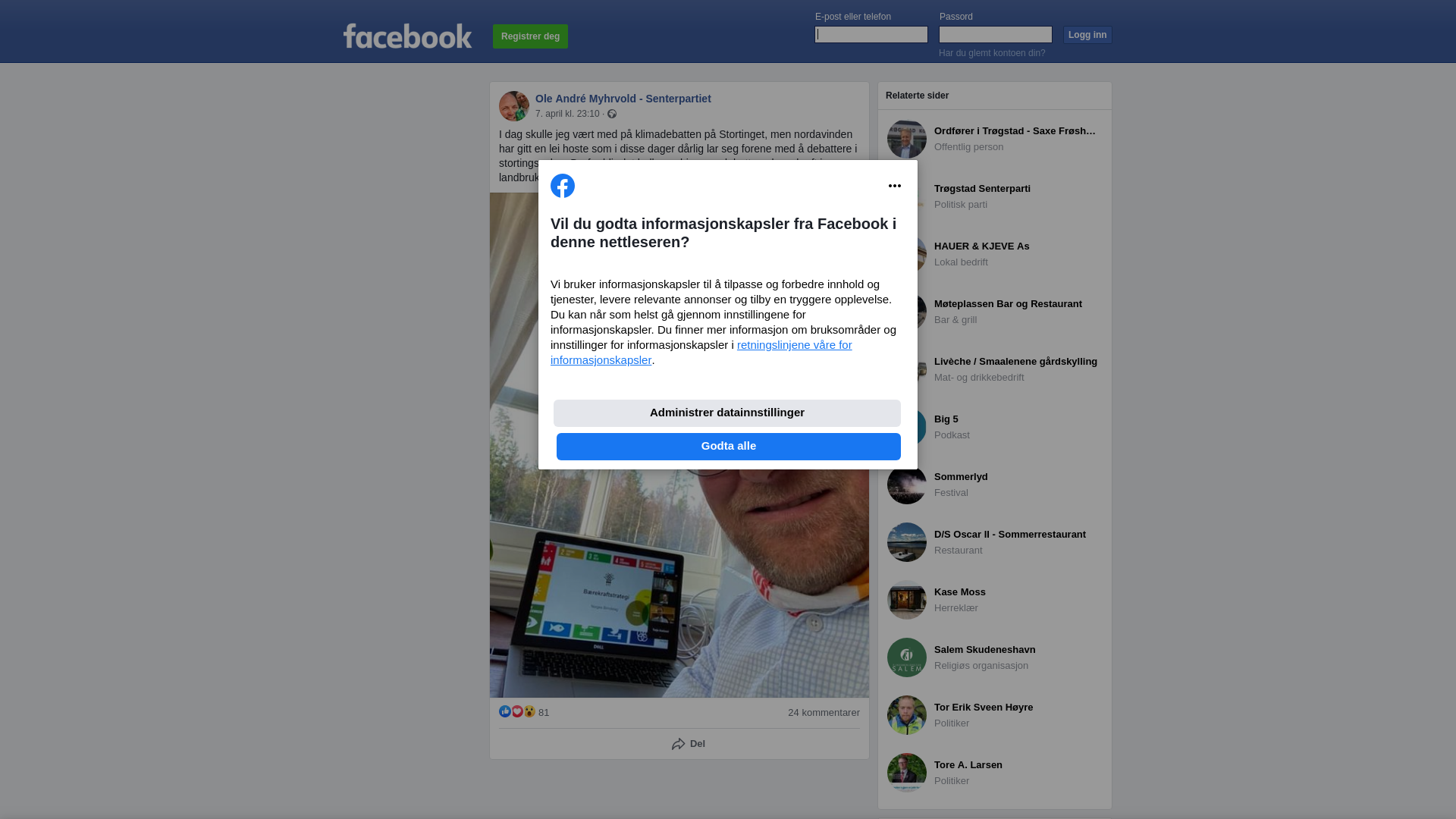Share the post with Del button

click(688, 744)
